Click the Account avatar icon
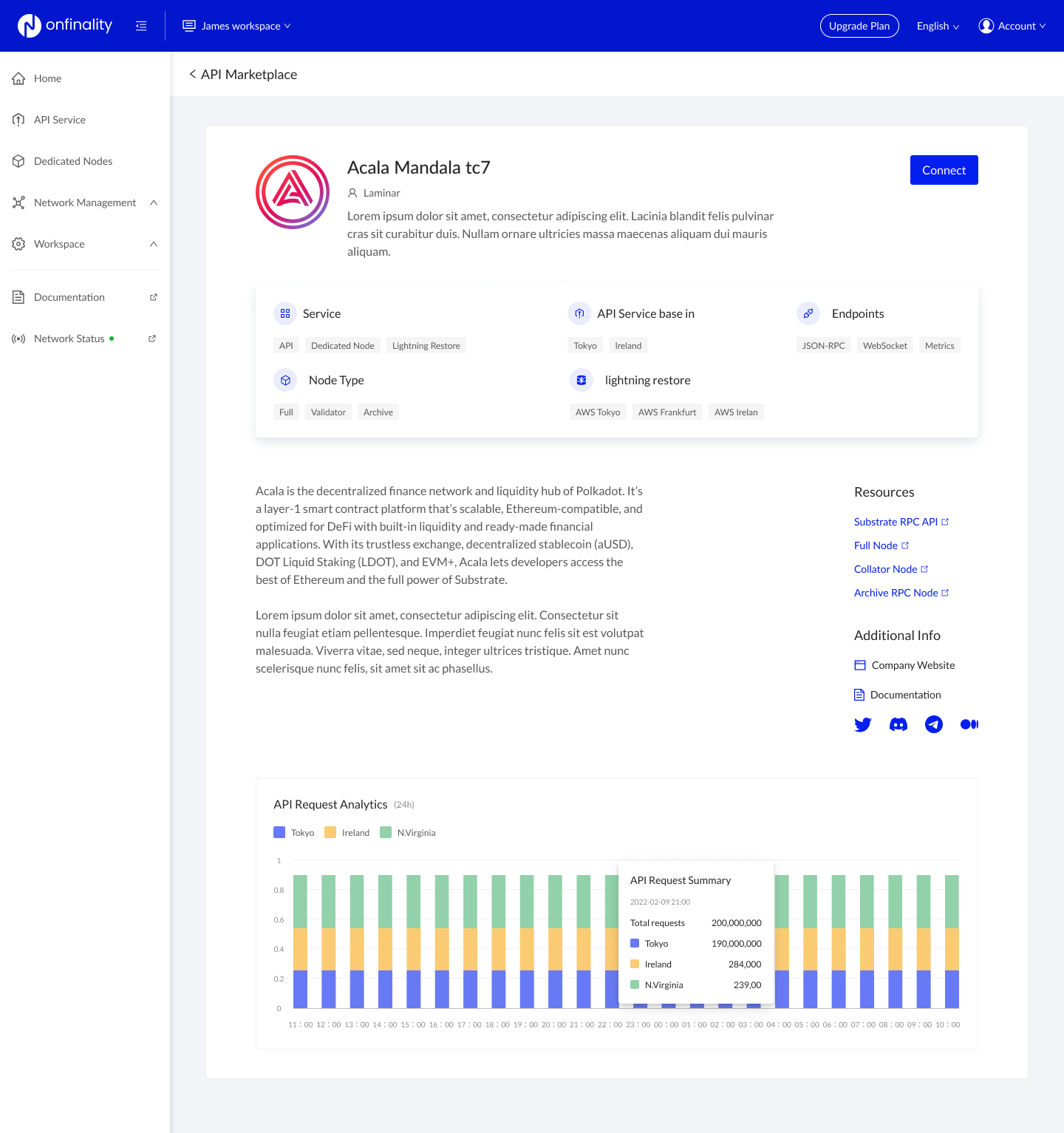 986,26
